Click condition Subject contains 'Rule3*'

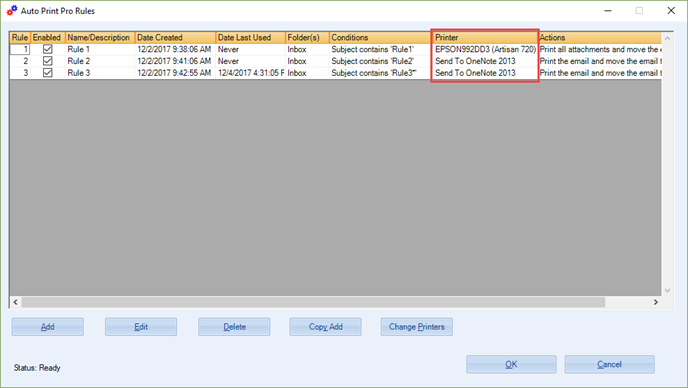coord(380,73)
